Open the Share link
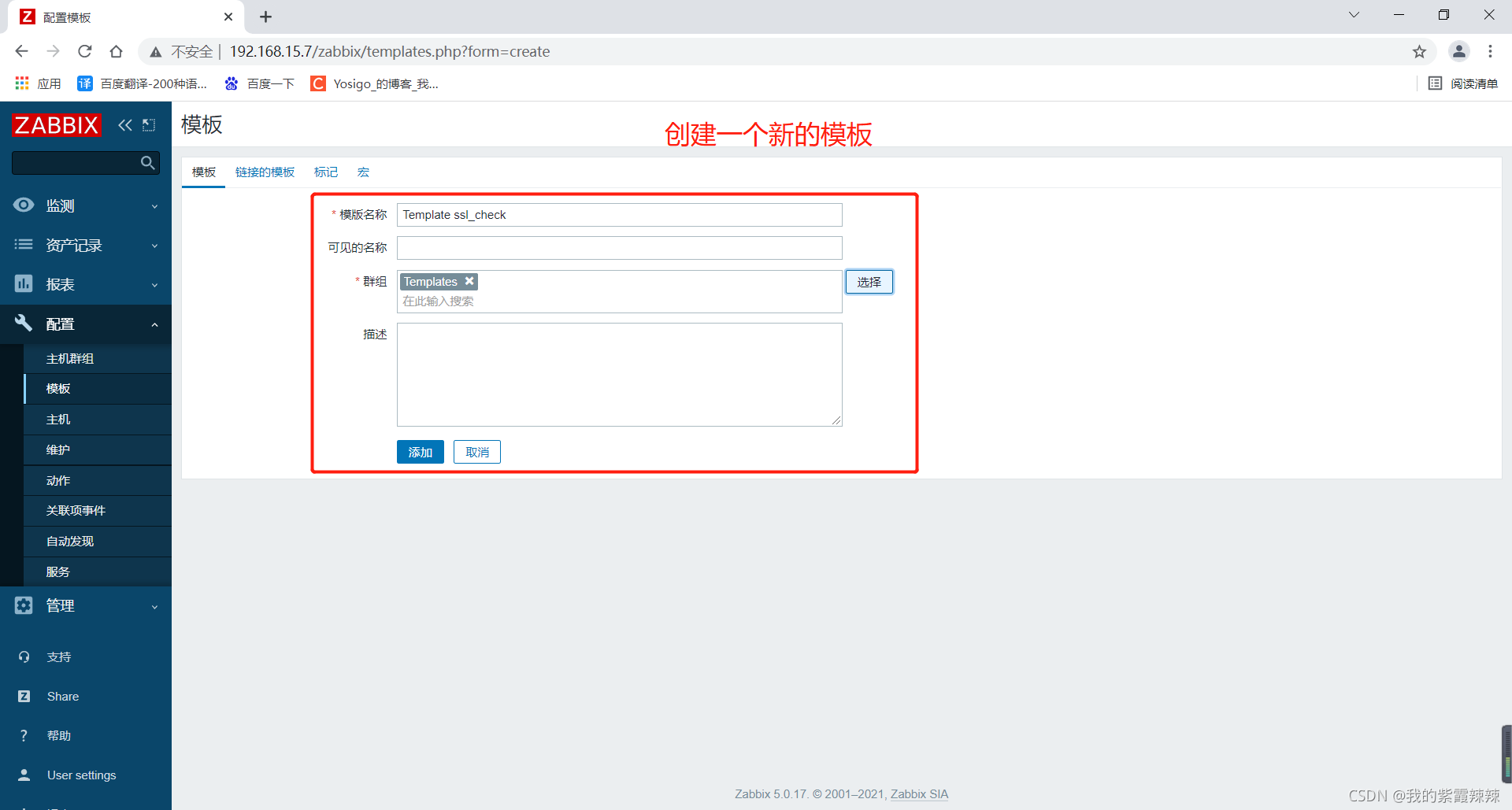The width and height of the screenshot is (1512, 810). [63, 696]
